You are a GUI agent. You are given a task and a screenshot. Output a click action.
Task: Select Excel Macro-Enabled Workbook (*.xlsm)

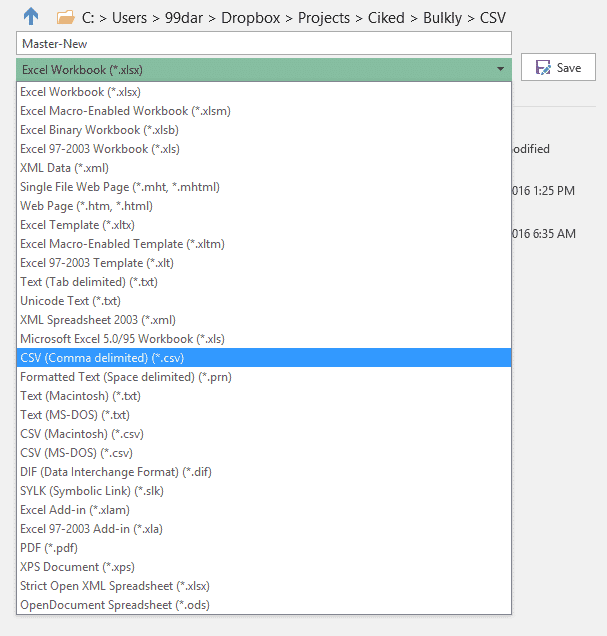point(264,111)
